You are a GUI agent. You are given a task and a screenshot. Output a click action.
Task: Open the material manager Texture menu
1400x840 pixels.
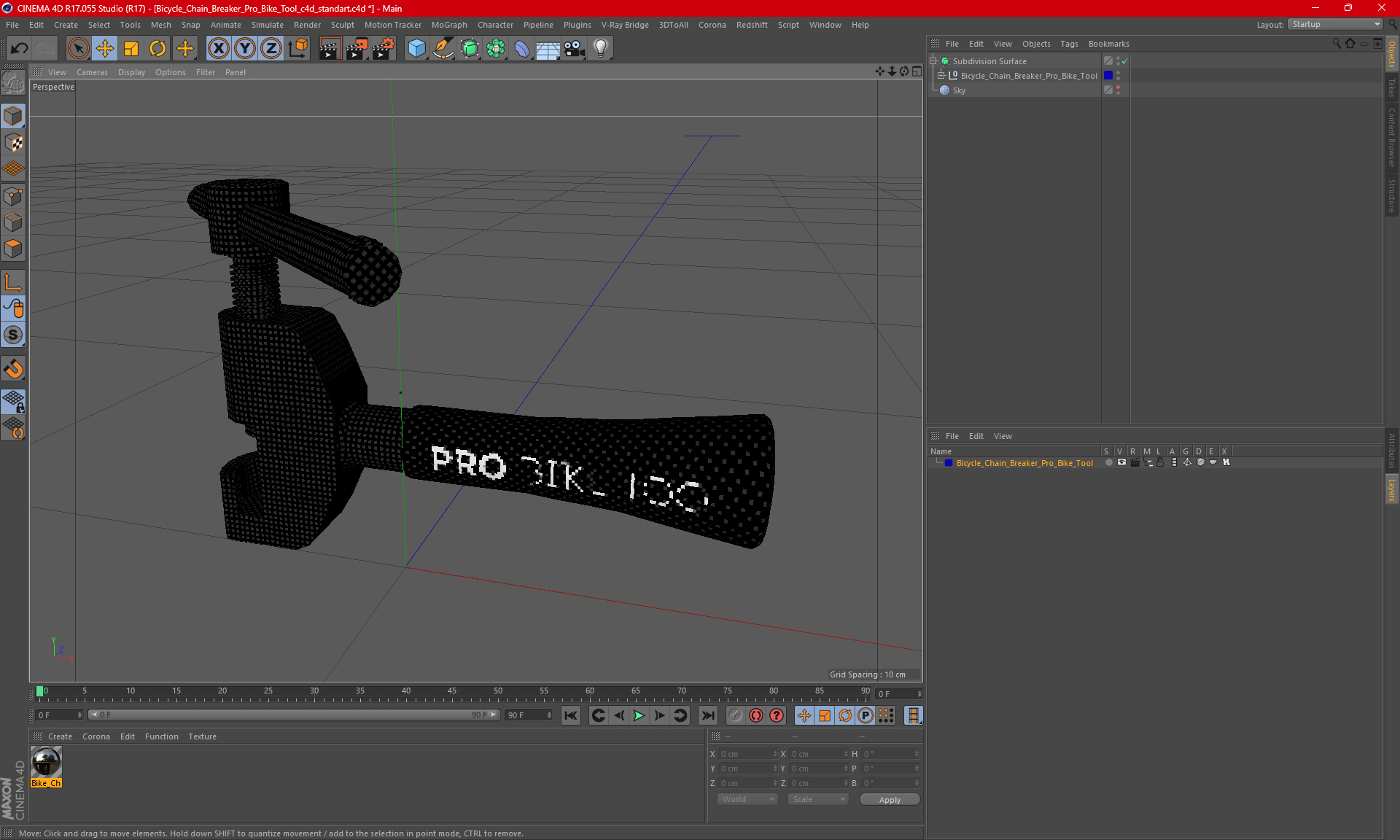coord(202,736)
